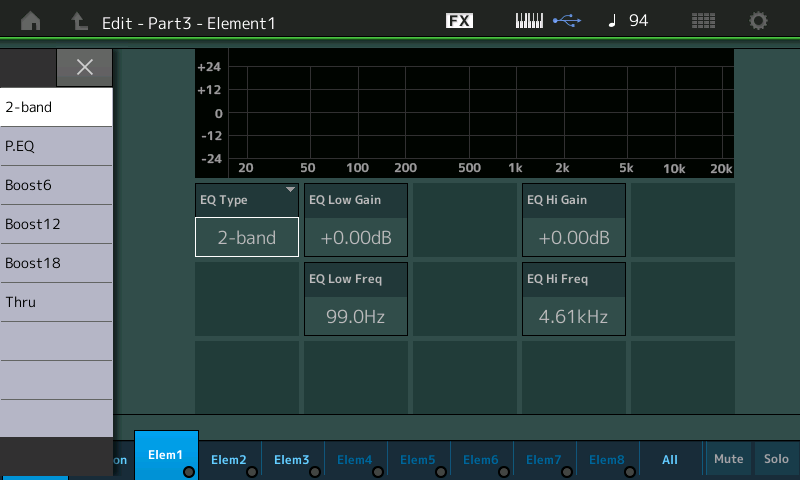Image resolution: width=800 pixels, height=480 pixels.
Task: Toggle Elem3 on/off indicator circle
Action: (315, 472)
